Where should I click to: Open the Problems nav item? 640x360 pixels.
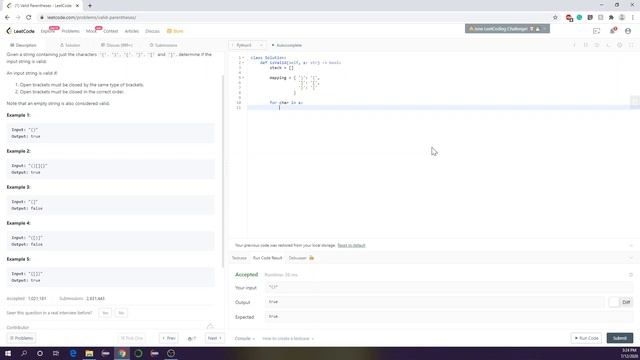(x=71, y=31)
